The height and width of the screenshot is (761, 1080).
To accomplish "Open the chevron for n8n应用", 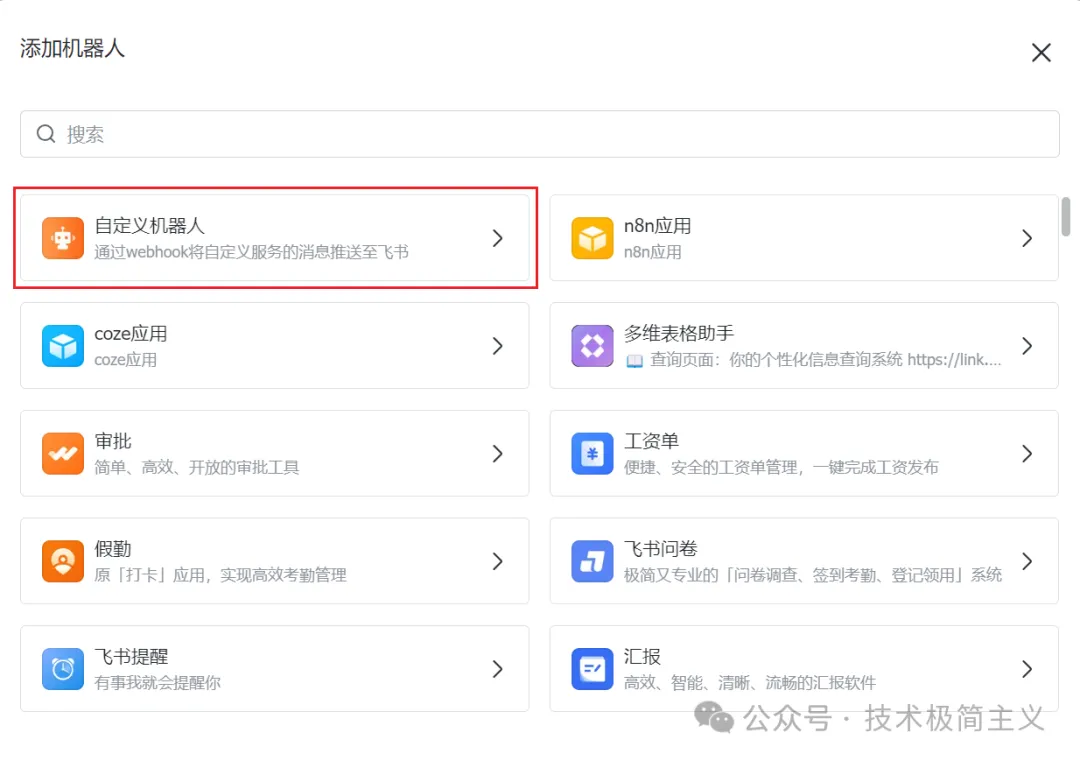I will (1027, 238).
